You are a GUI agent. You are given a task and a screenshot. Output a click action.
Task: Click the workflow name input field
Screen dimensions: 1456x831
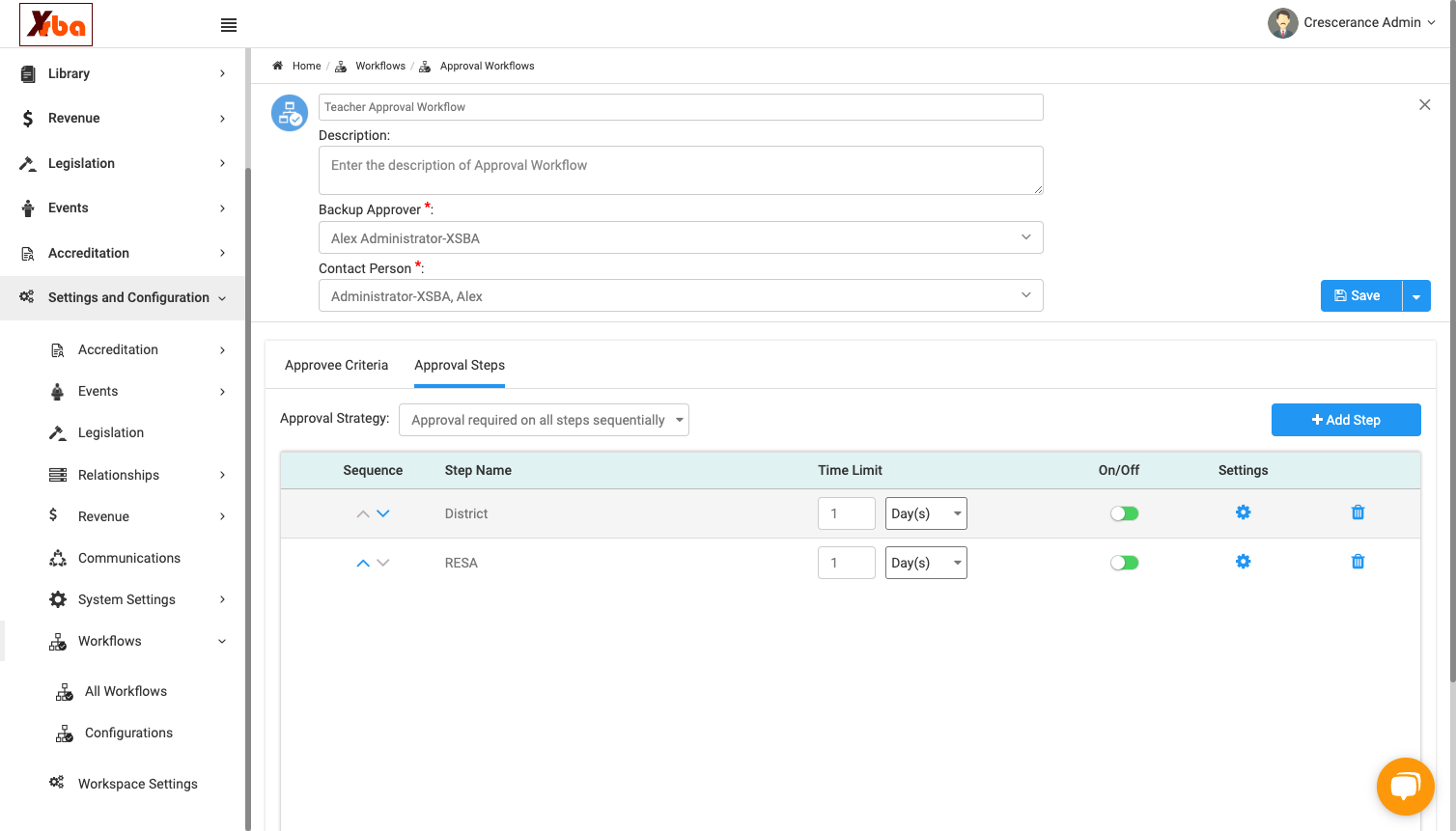coord(681,107)
